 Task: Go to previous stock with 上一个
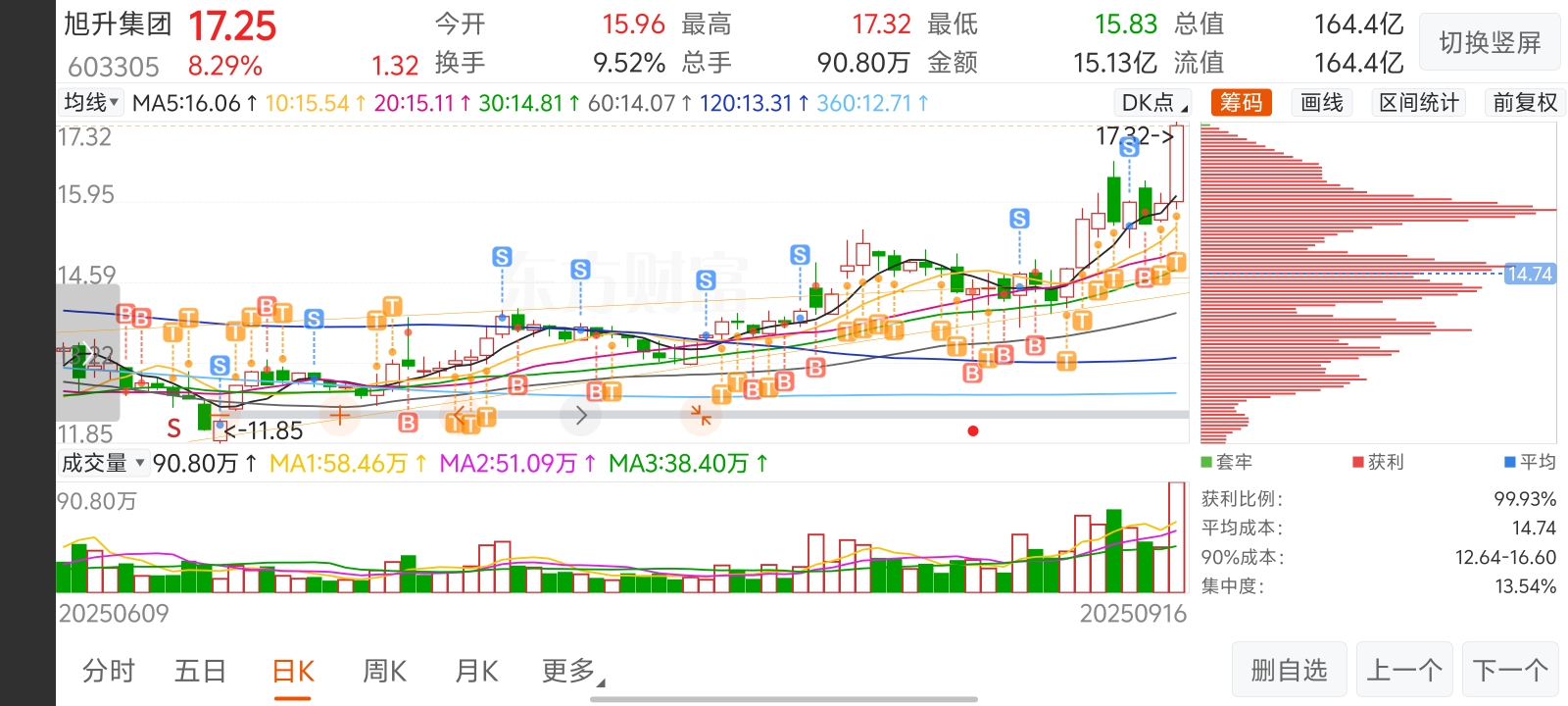click(x=1403, y=670)
